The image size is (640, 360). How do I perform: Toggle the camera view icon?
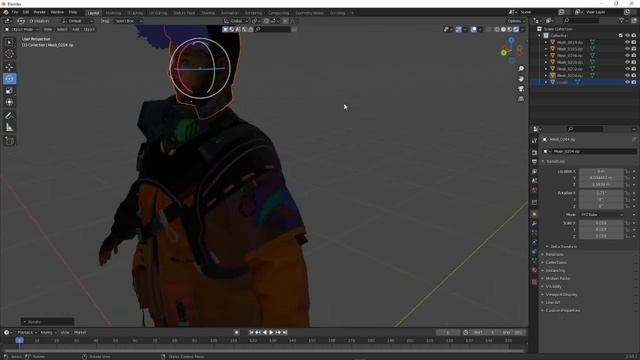[521, 89]
